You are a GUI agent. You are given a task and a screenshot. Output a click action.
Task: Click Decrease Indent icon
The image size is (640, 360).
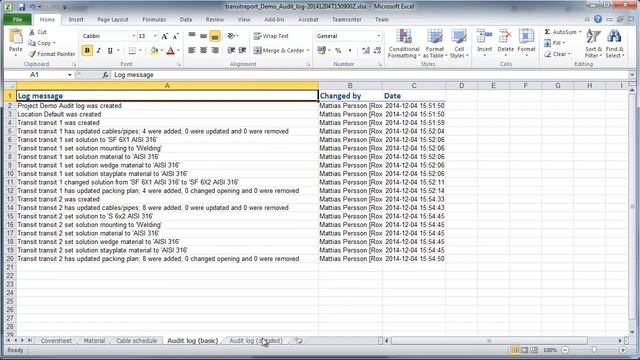coord(231,50)
